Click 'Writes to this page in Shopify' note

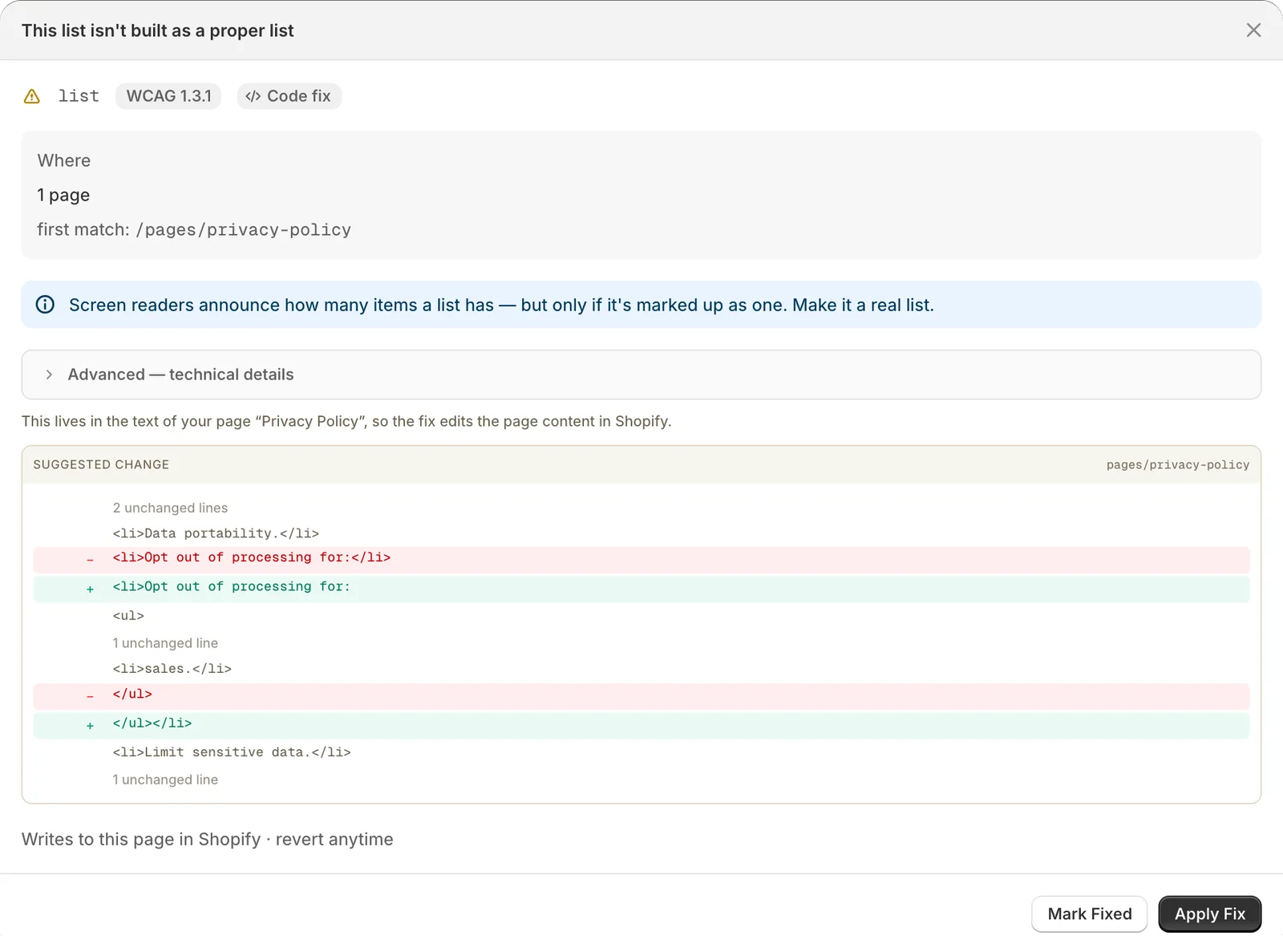pos(208,840)
